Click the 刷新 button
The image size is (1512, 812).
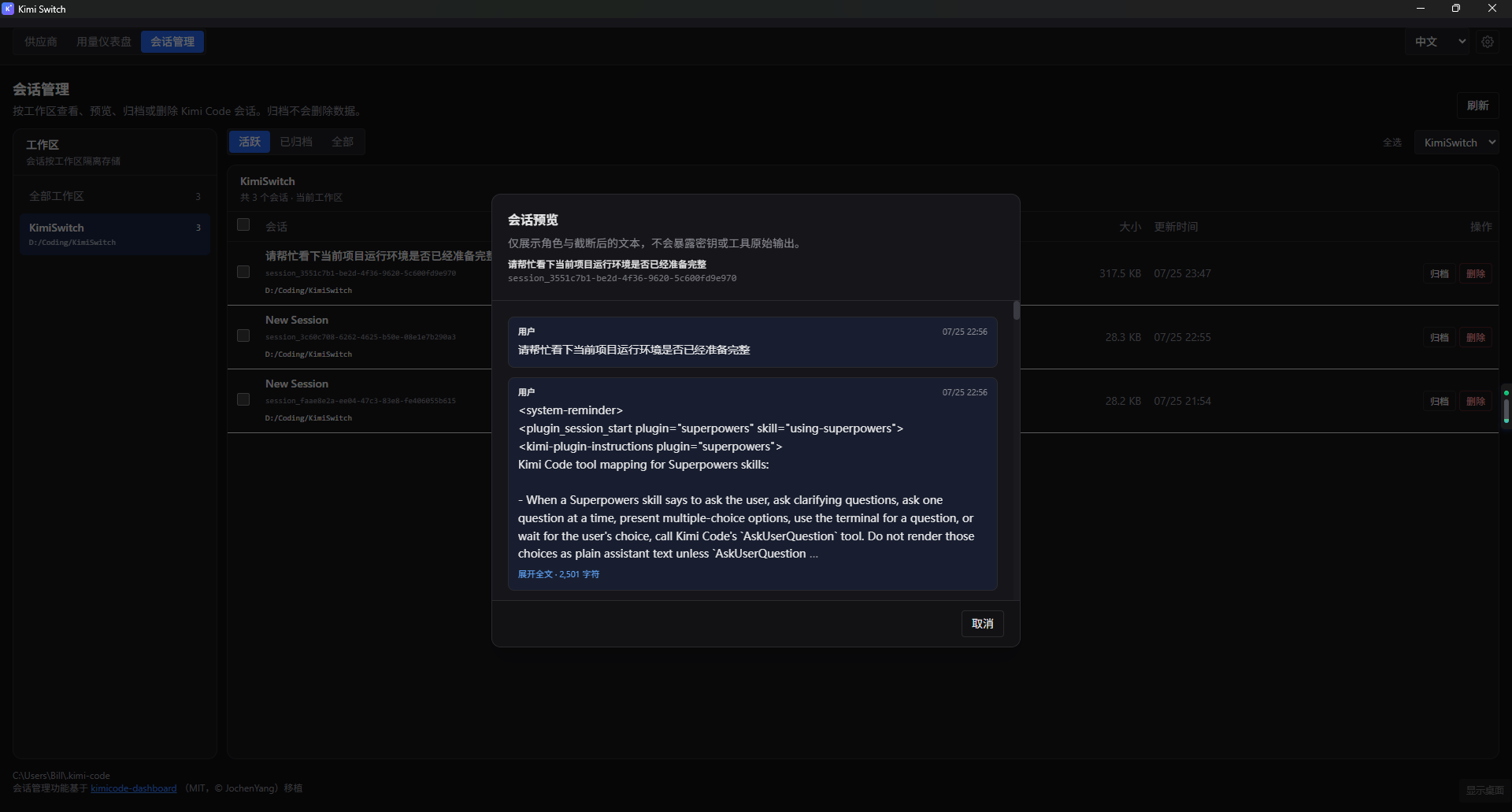point(1477,106)
